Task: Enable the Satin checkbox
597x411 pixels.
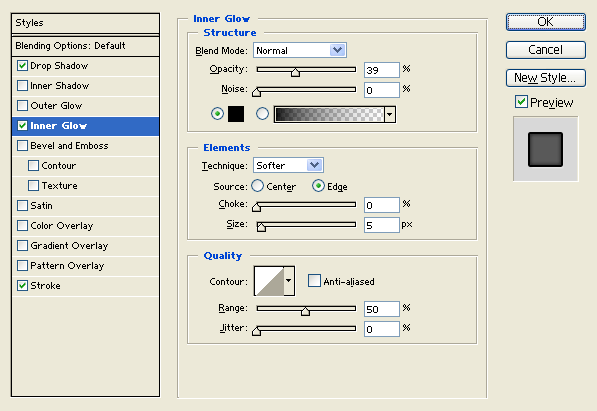Action: point(22,206)
